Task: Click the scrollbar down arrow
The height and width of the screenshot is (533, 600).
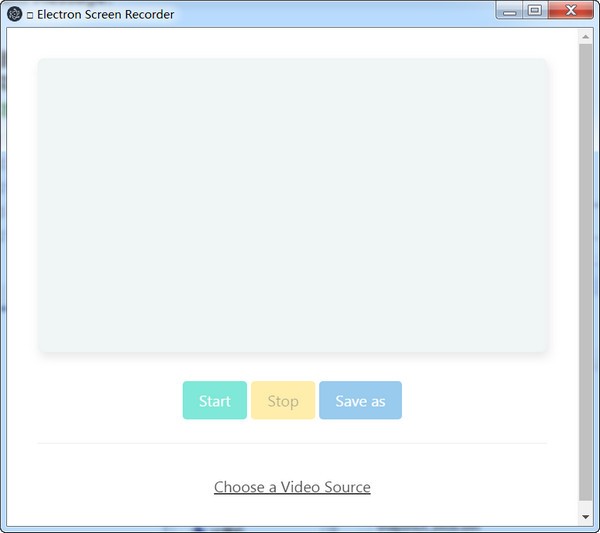Action: click(585, 517)
